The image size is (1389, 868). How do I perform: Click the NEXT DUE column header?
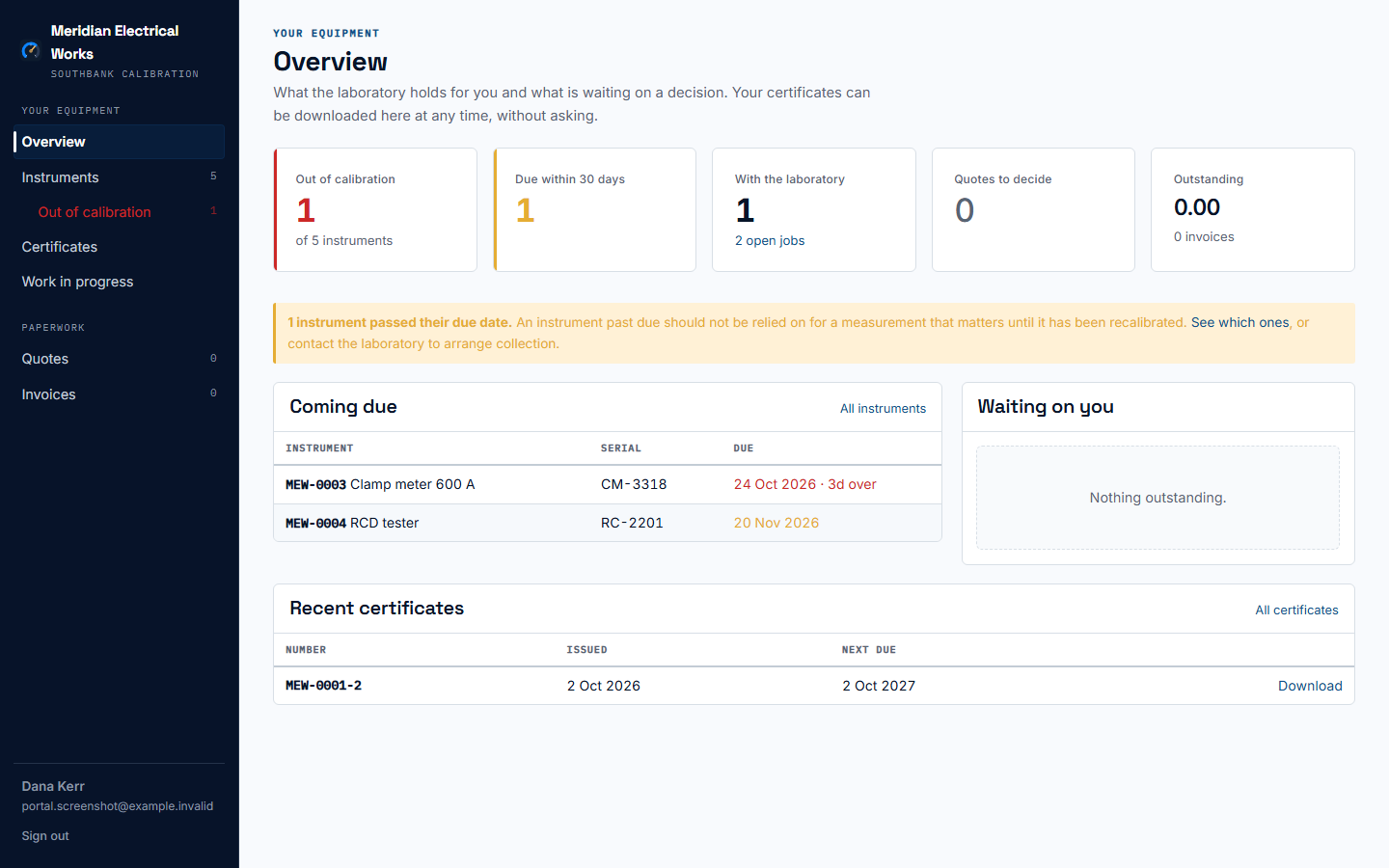pos(869,650)
